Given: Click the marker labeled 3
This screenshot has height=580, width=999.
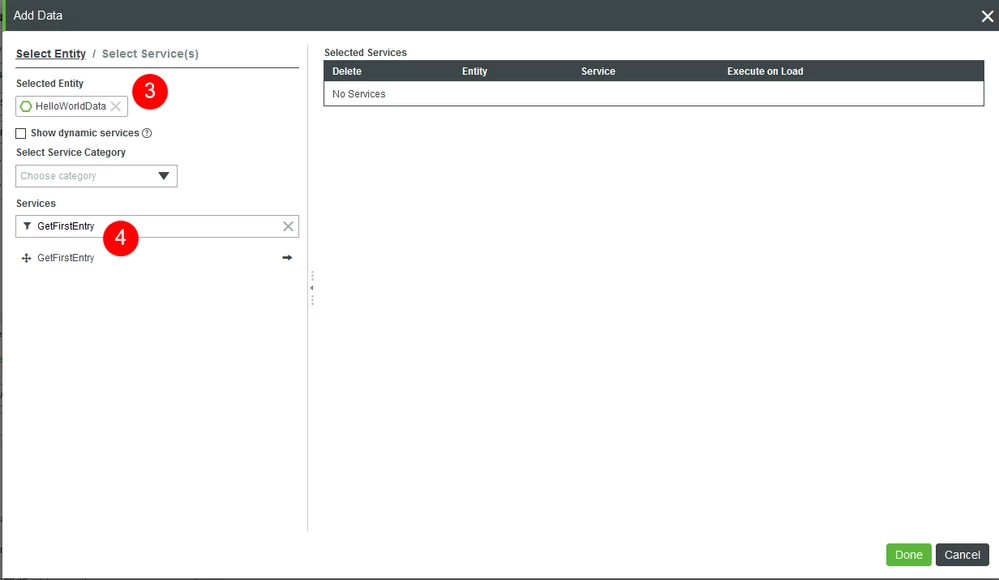Looking at the screenshot, I should pos(149,91).
